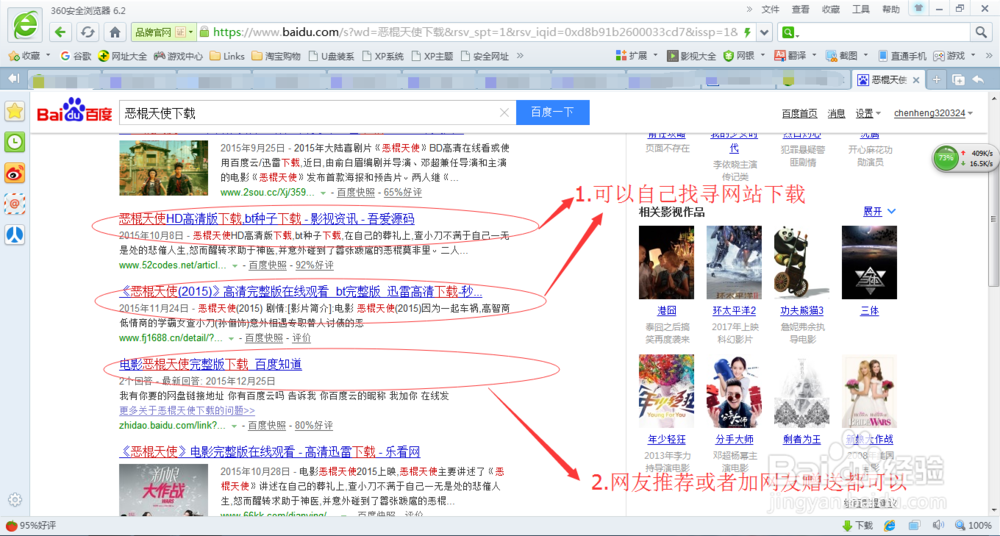Open the chenheng320324 account dropdown
This screenshot has height=536, width=1000.
tap(934, 113)
